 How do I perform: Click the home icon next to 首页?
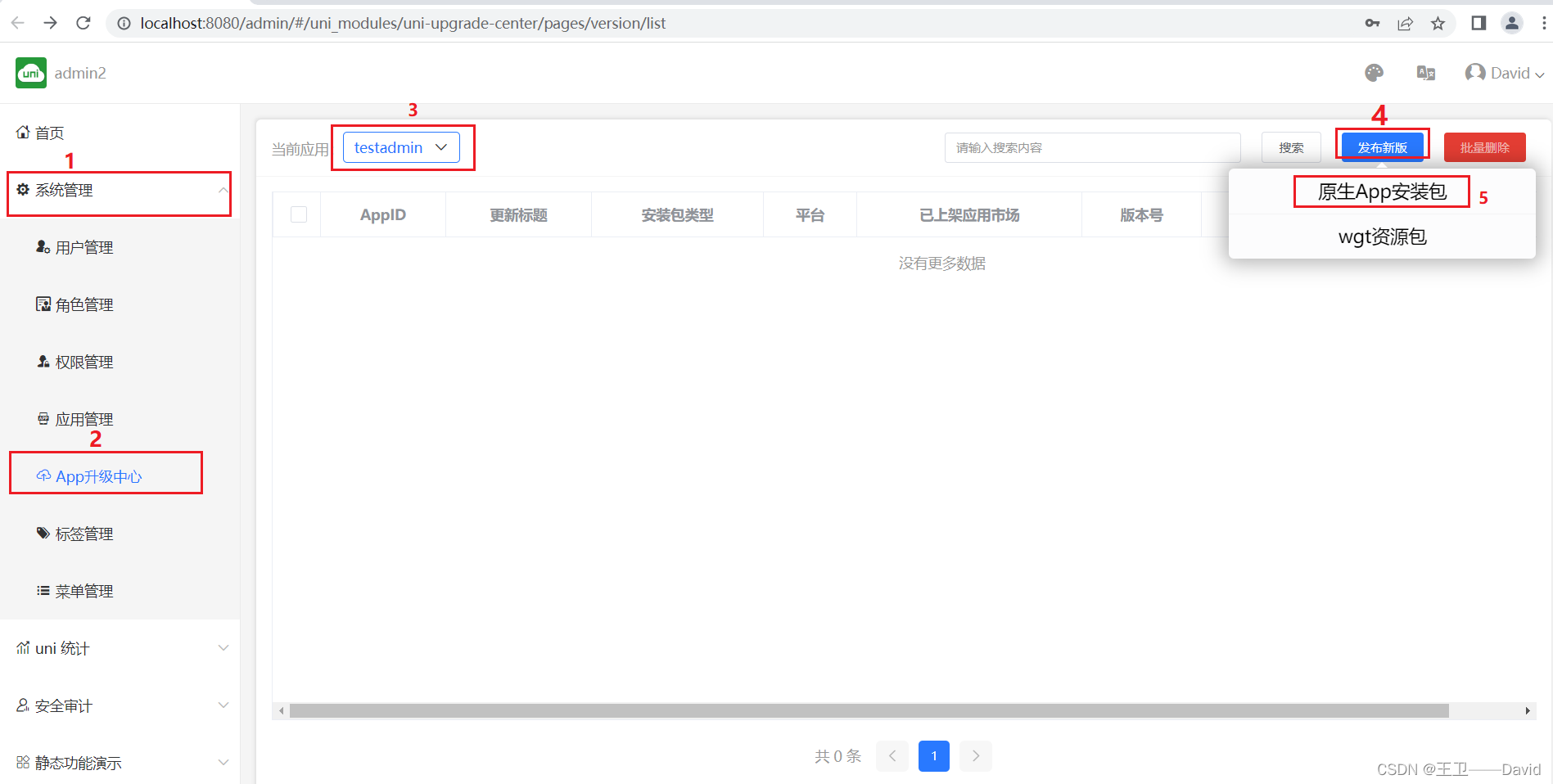[23, 132]
